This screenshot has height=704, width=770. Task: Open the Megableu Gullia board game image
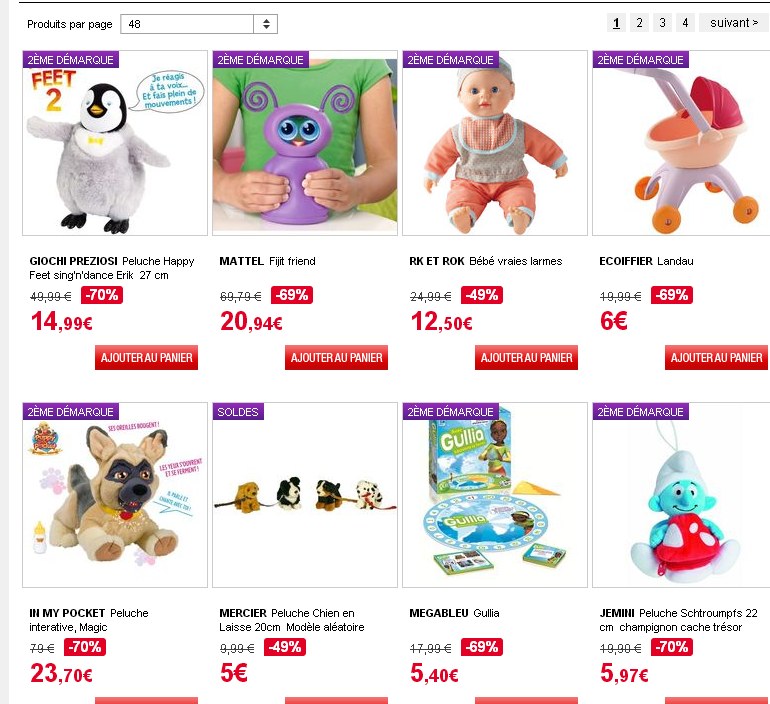point(495,495)
